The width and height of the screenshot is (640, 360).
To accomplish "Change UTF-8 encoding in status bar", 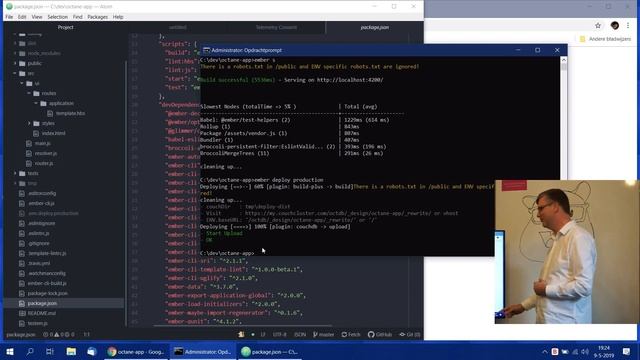I will (280, 335).
